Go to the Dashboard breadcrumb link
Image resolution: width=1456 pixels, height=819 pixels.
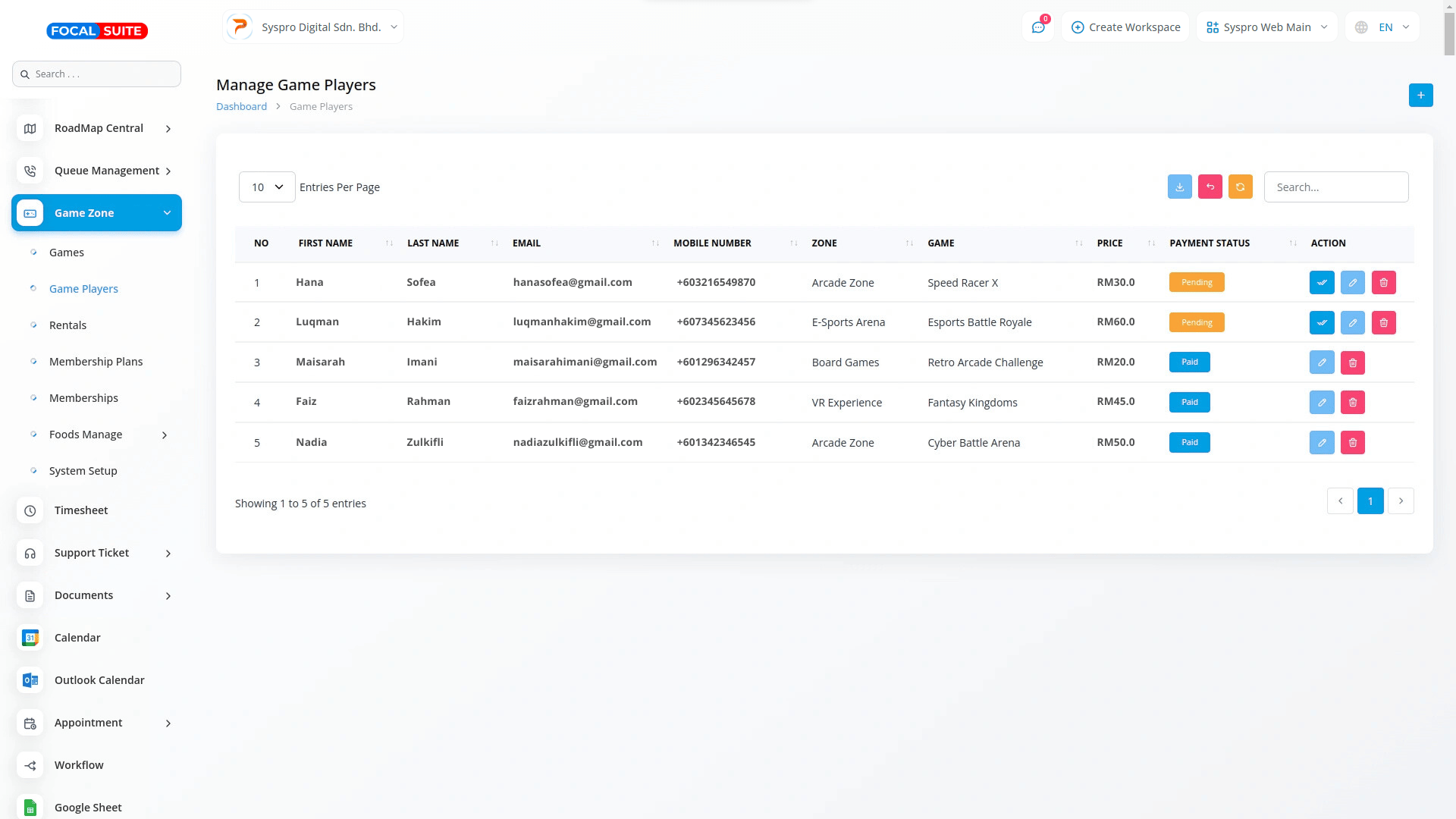[x=241, y=107]
